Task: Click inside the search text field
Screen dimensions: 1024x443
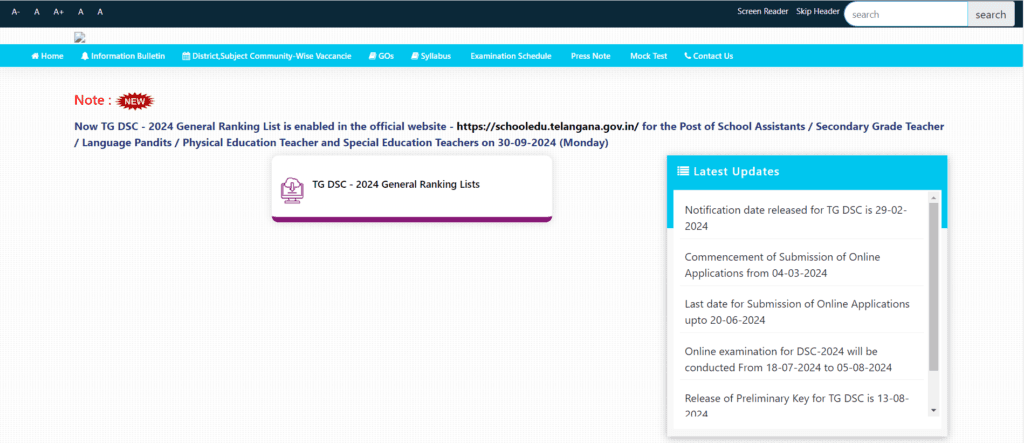Action: coord(906,14)
